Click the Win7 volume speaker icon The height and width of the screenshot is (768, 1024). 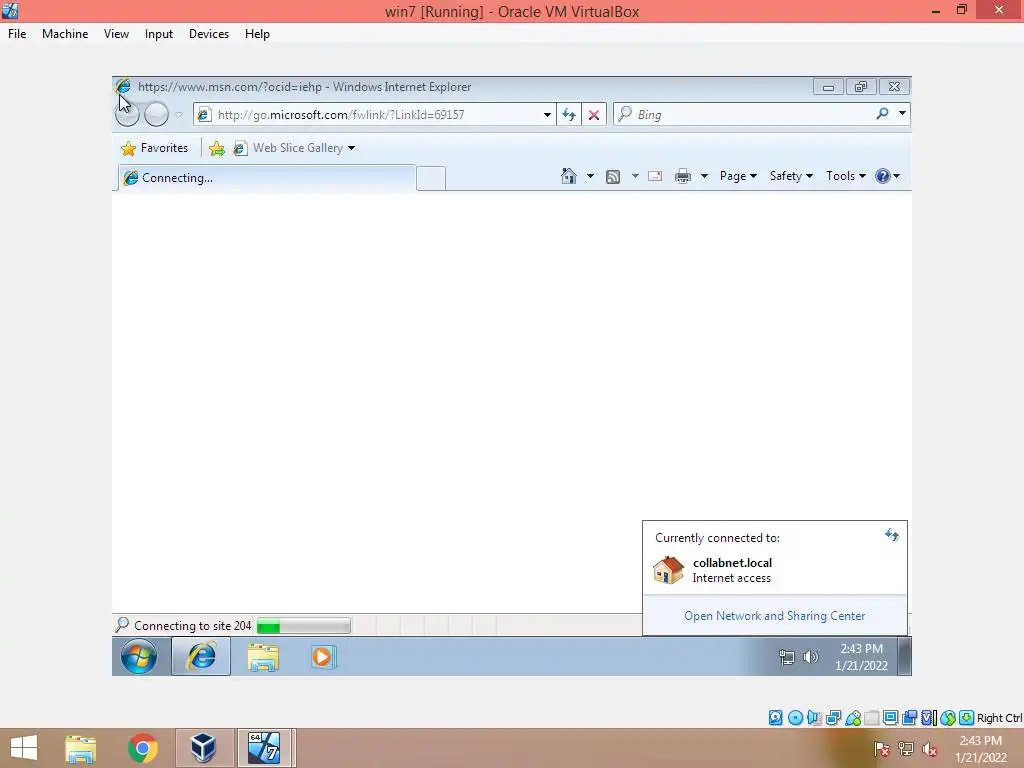pos(810,657)
